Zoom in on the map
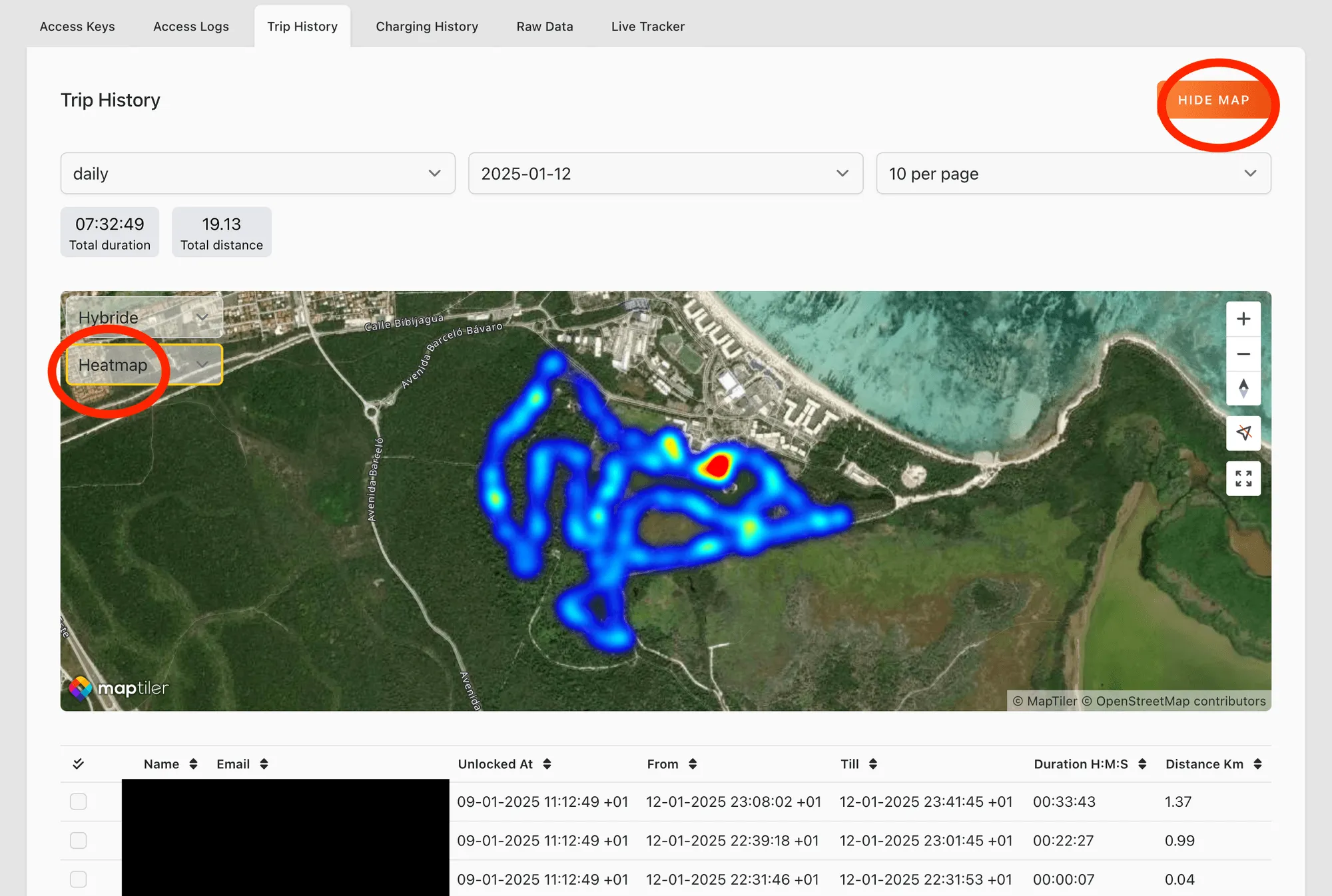The width and height of the screenshot is (1332, 896). (1243, 319)
